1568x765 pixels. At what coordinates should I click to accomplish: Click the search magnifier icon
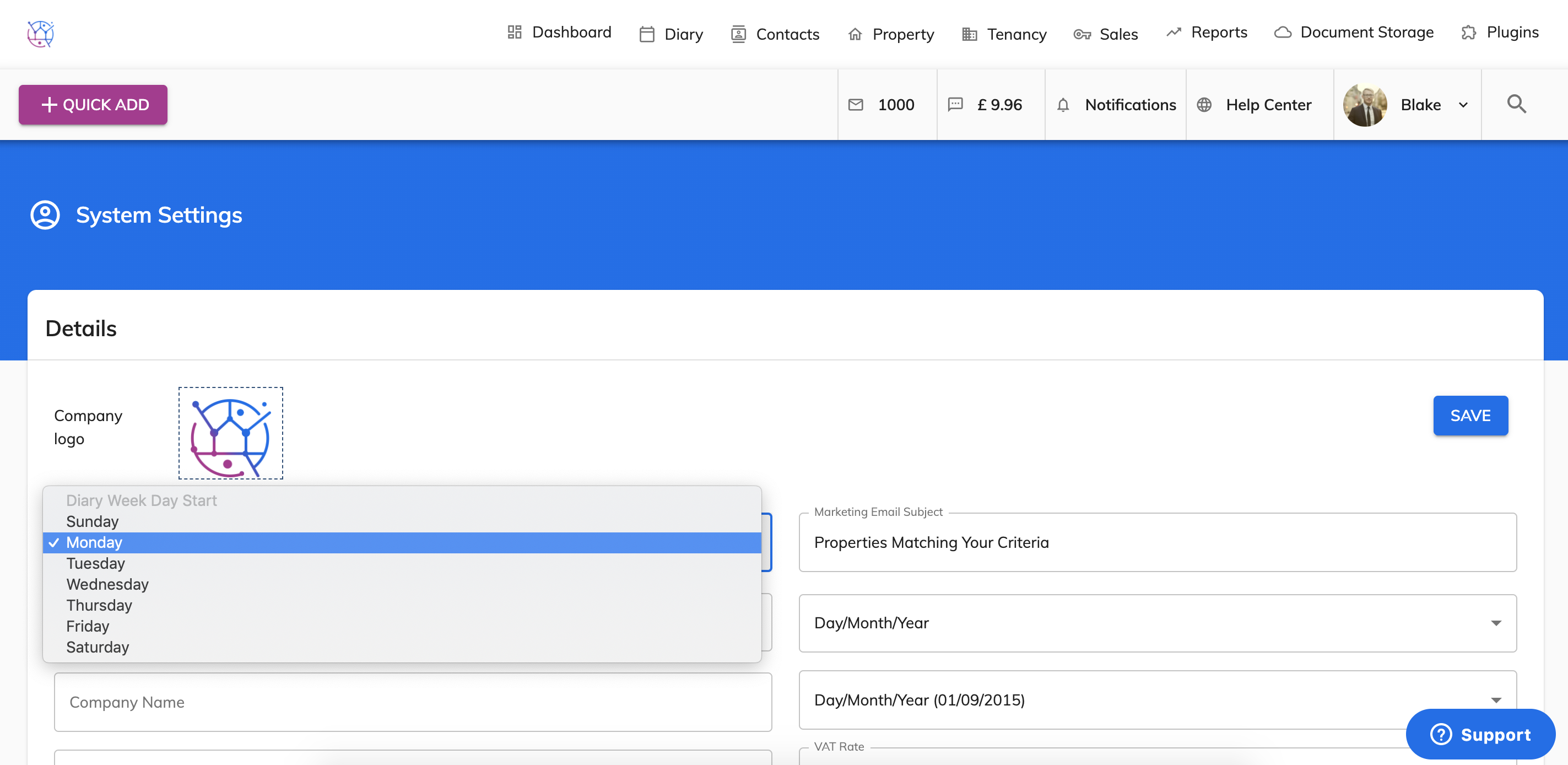(x=1516, y=104)
